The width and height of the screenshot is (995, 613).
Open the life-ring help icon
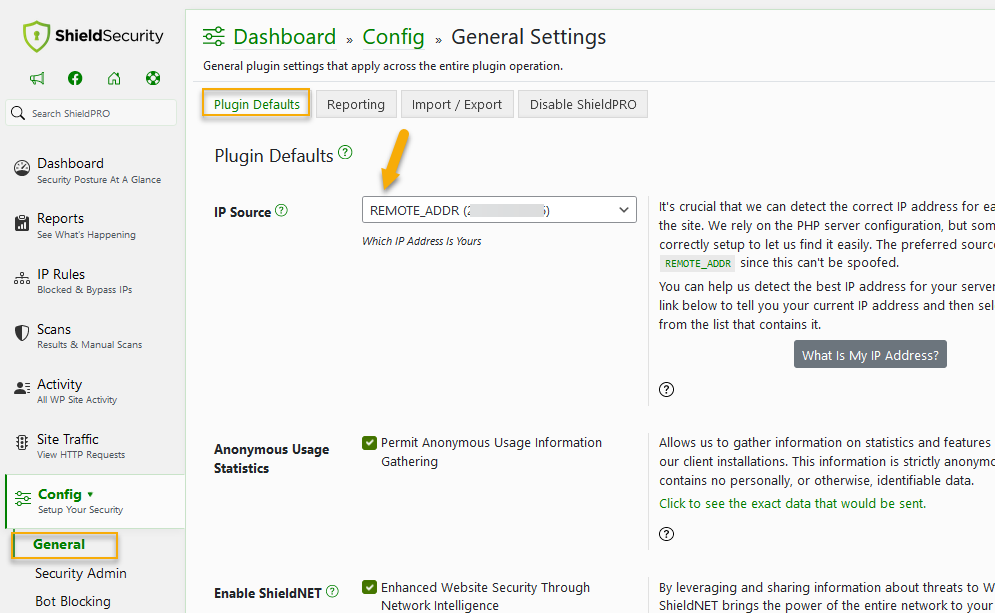click(153, 78)
